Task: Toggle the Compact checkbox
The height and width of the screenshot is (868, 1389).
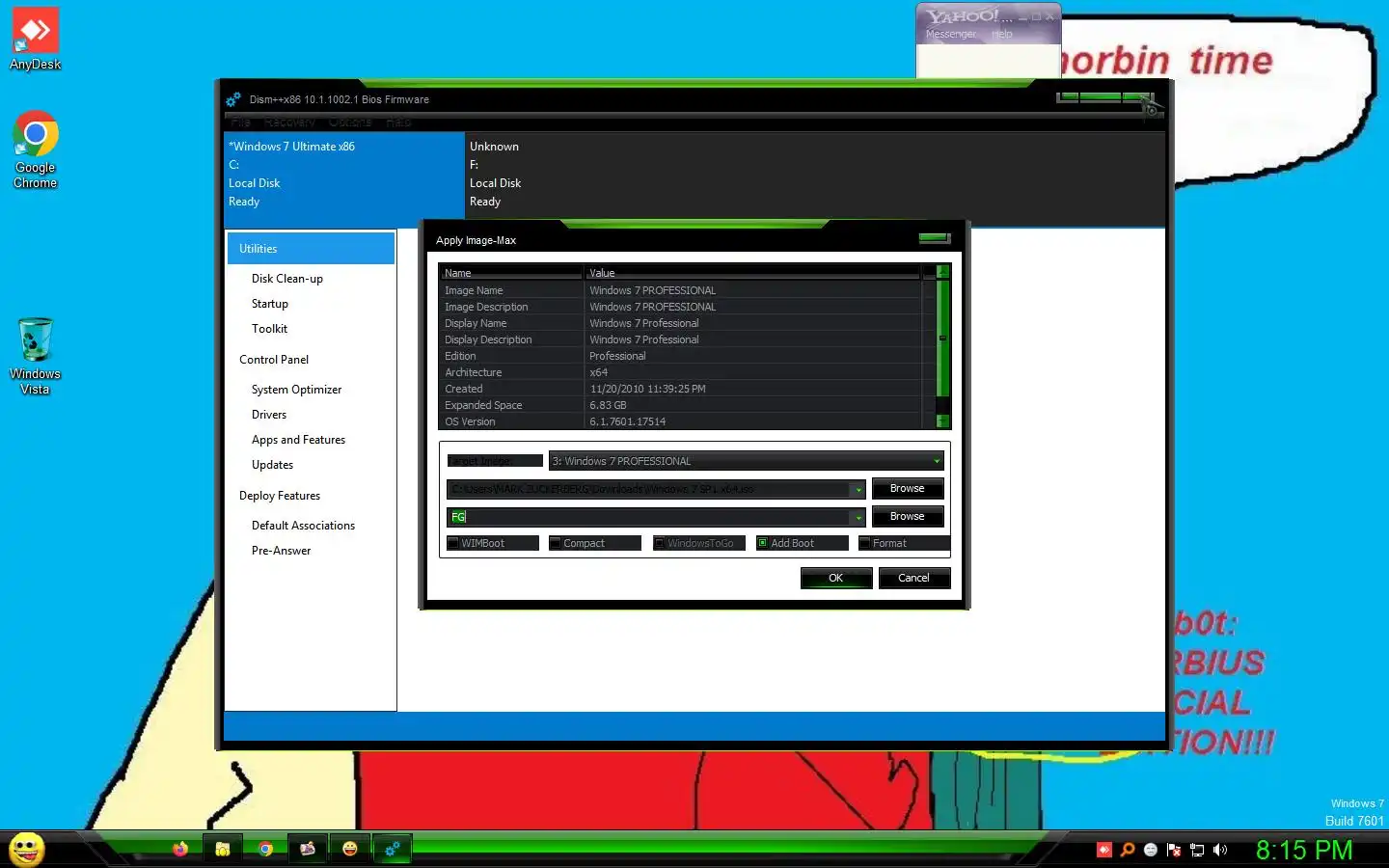Action: (556, 543)
